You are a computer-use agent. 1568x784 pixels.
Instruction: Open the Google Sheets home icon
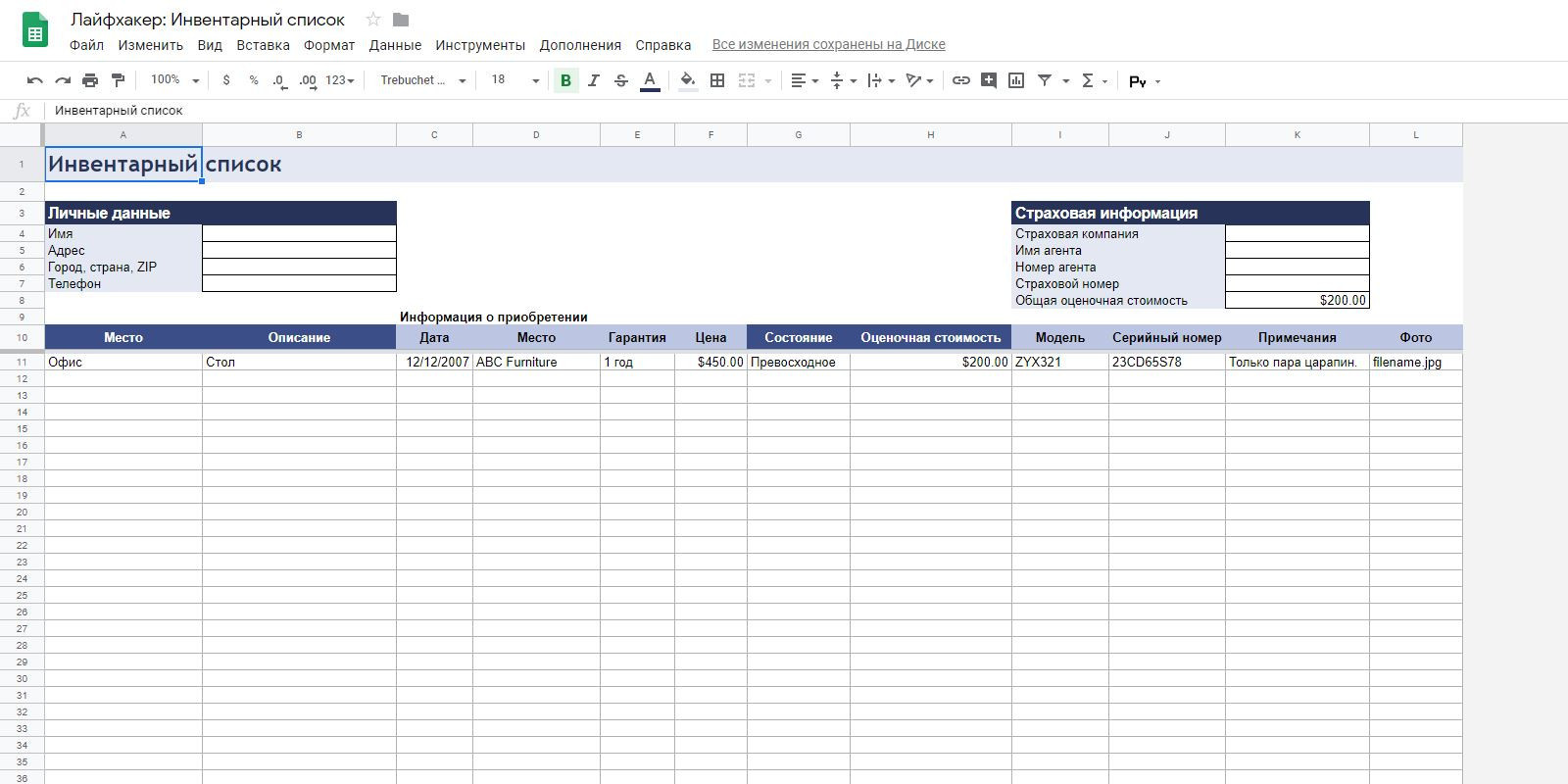[x=35, y=30]
